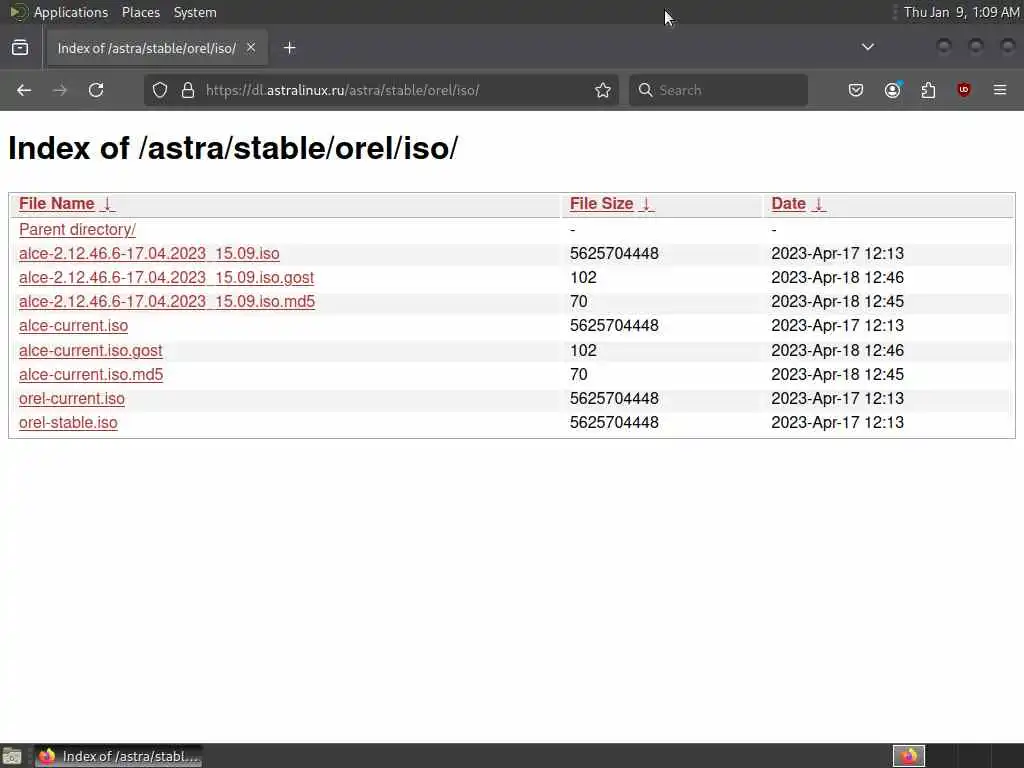This screenshot has height=768, width=1024.
Task: Open a new browser tab
Action: (289, 48)
